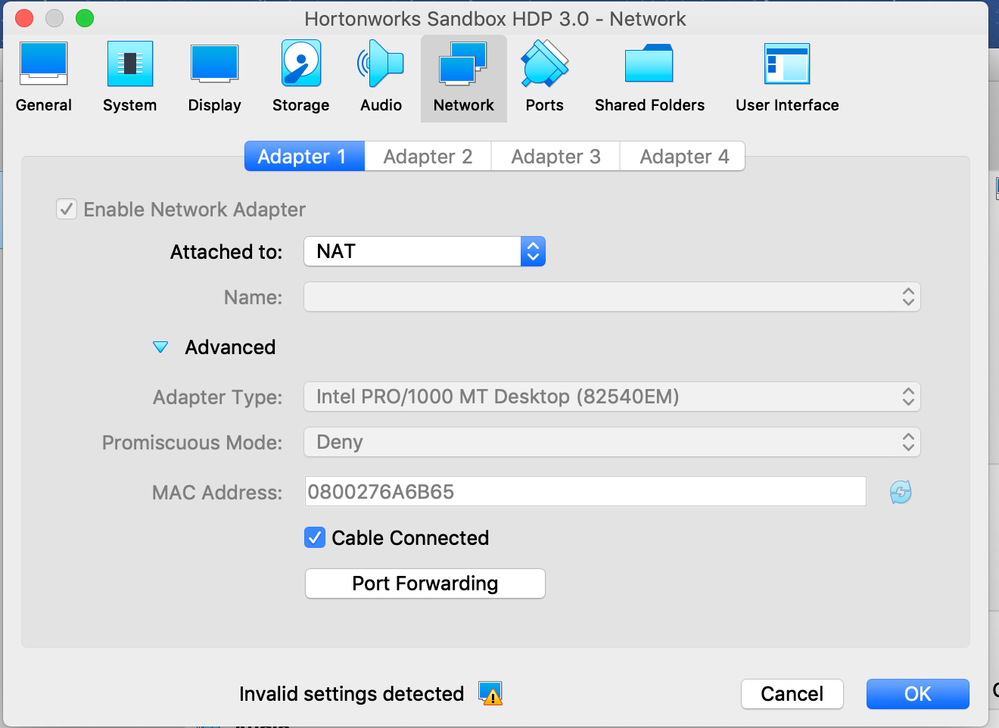This screenshot has height=728, width=999.
Task: Open the User Interface settings
Action: pos(787,77)
